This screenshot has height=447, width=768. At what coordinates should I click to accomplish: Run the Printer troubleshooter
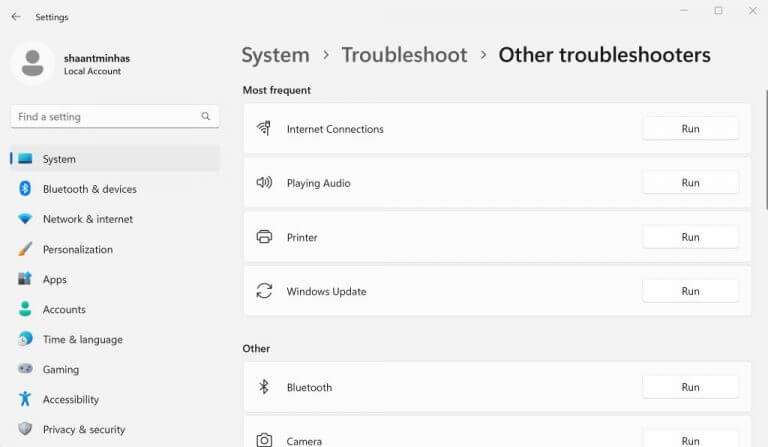(690, 237)
